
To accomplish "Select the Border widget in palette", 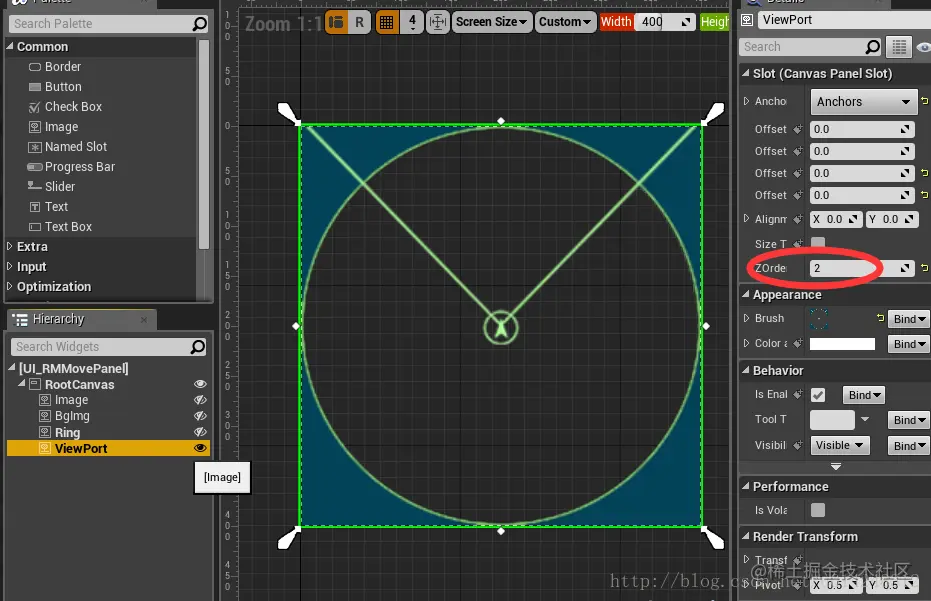I will pos(55,67).
